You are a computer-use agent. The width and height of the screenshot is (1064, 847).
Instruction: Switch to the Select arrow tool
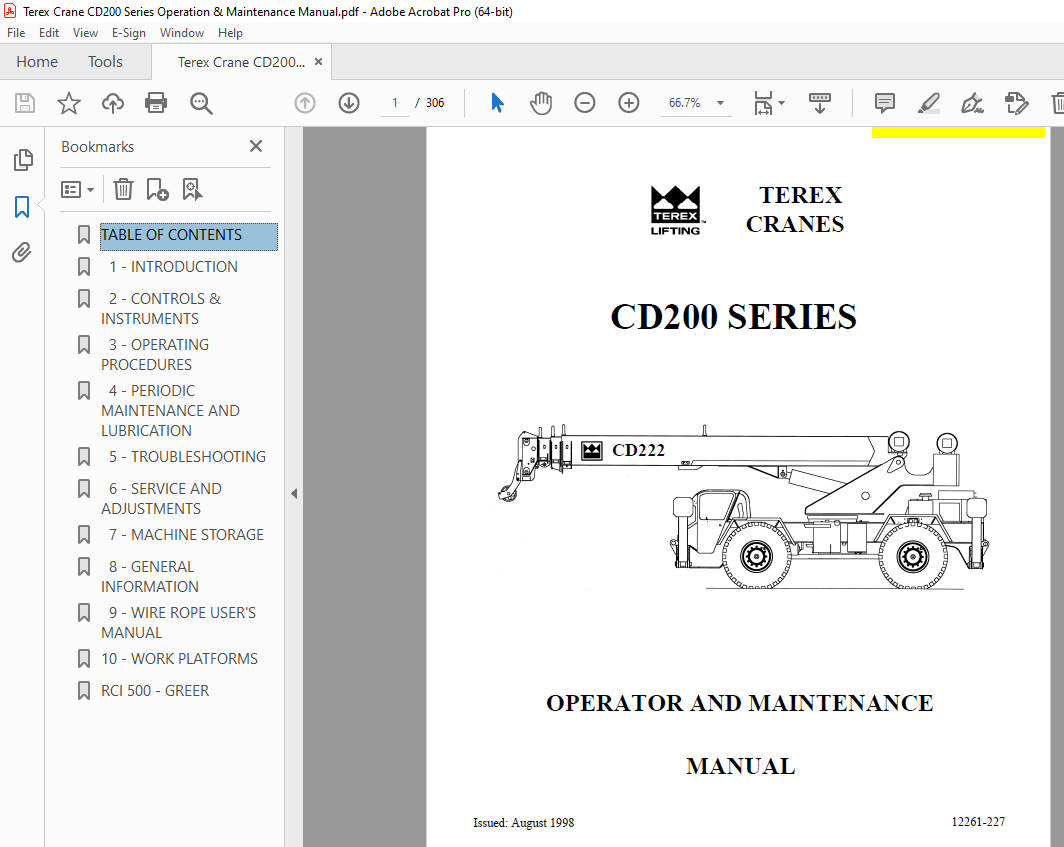(x=497, y=103)
